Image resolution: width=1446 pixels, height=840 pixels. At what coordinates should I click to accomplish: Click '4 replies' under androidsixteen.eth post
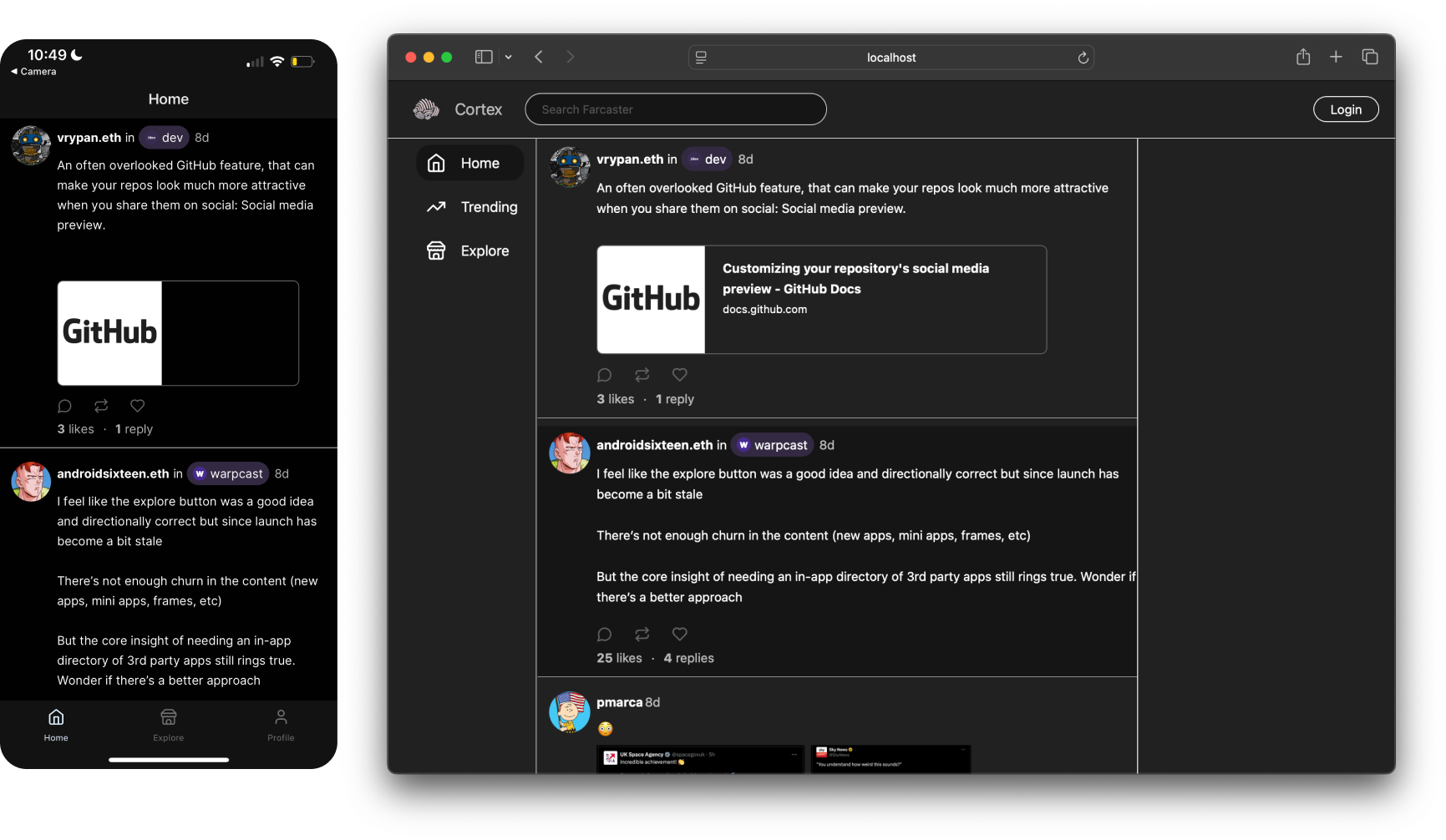tap(689, 658)
